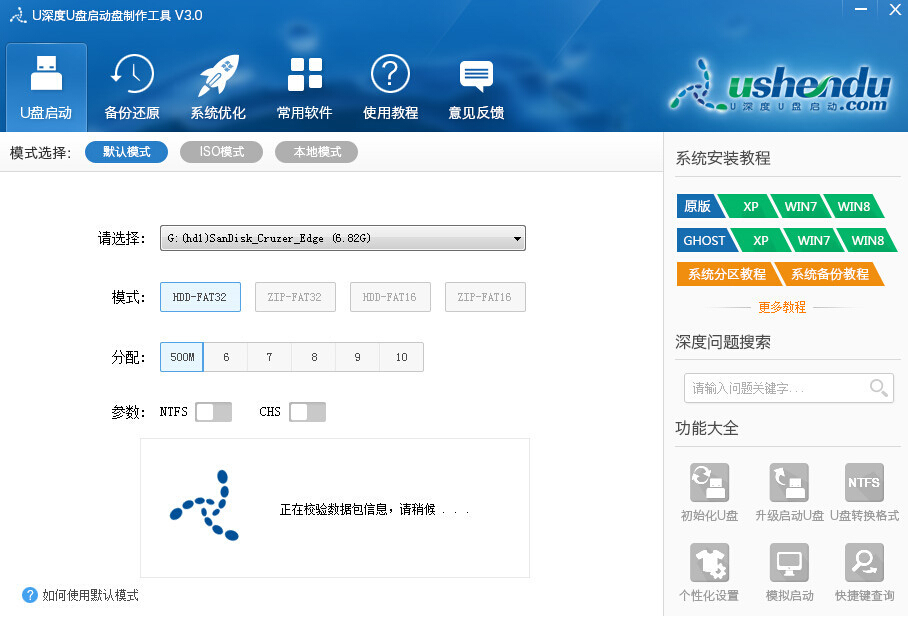908x619 pixels.
Task: Switch to 本地模式 tab
Action: pos(316,151)
